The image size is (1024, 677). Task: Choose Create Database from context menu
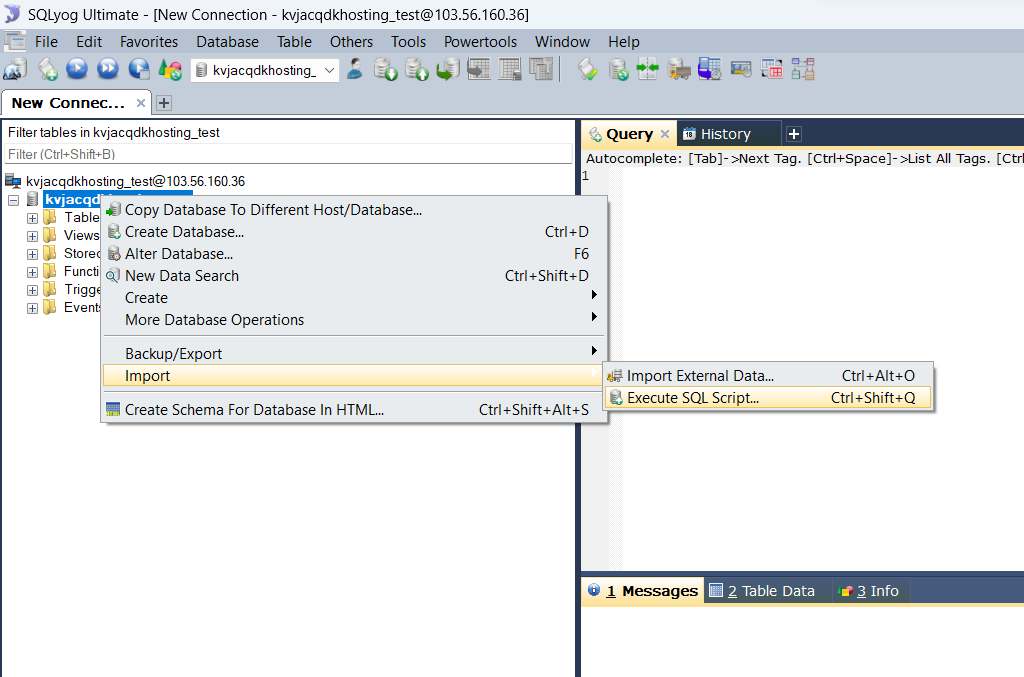coord(354,232)
